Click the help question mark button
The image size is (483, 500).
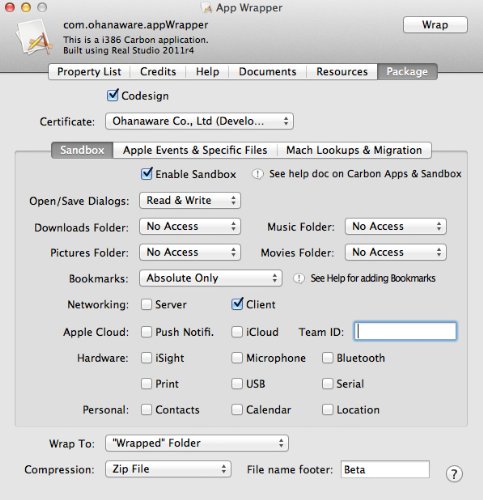coord(454,474)
